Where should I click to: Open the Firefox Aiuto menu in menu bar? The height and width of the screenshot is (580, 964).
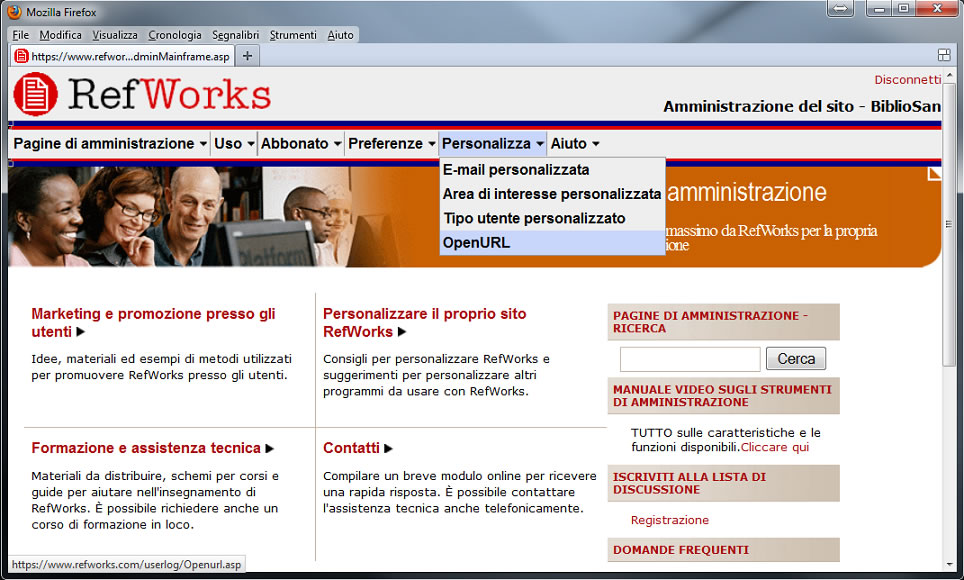tap(341, 35)
